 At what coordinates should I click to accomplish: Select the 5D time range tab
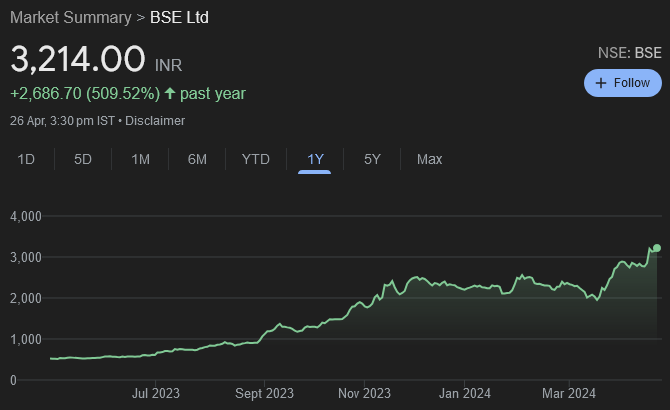click(83, 159)
